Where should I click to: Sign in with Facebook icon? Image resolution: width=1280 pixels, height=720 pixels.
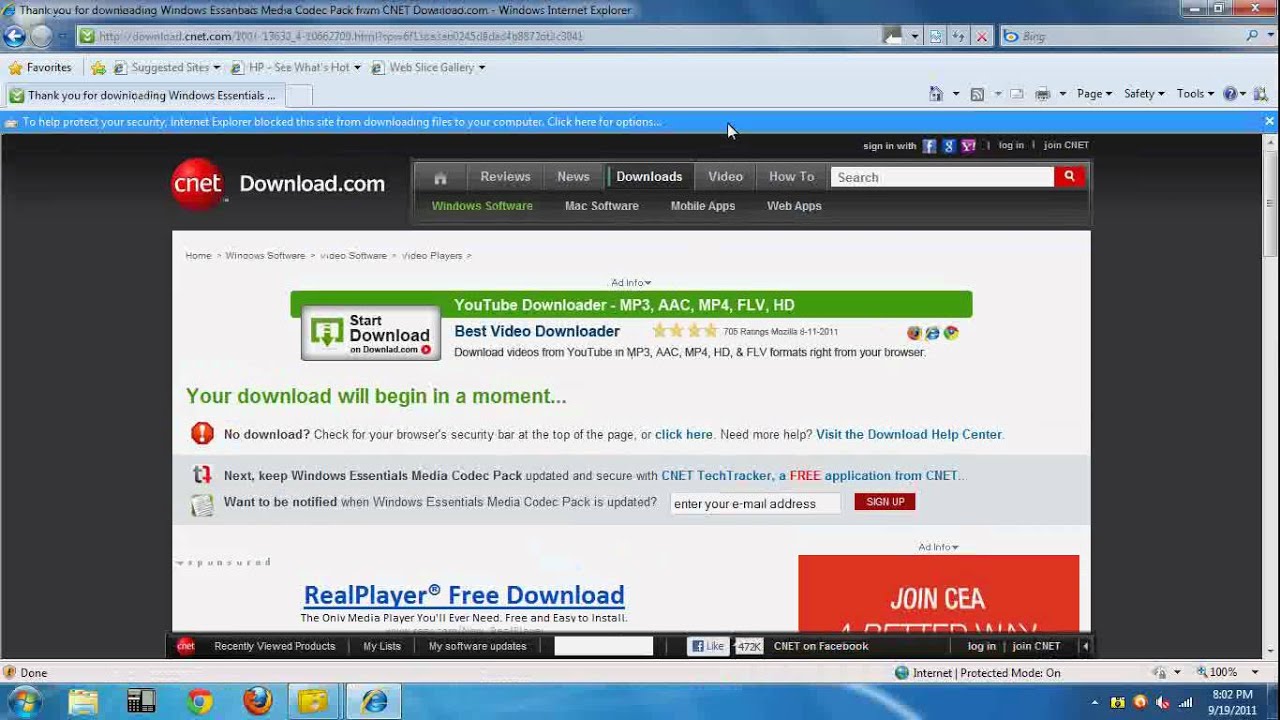coord(929,146)
